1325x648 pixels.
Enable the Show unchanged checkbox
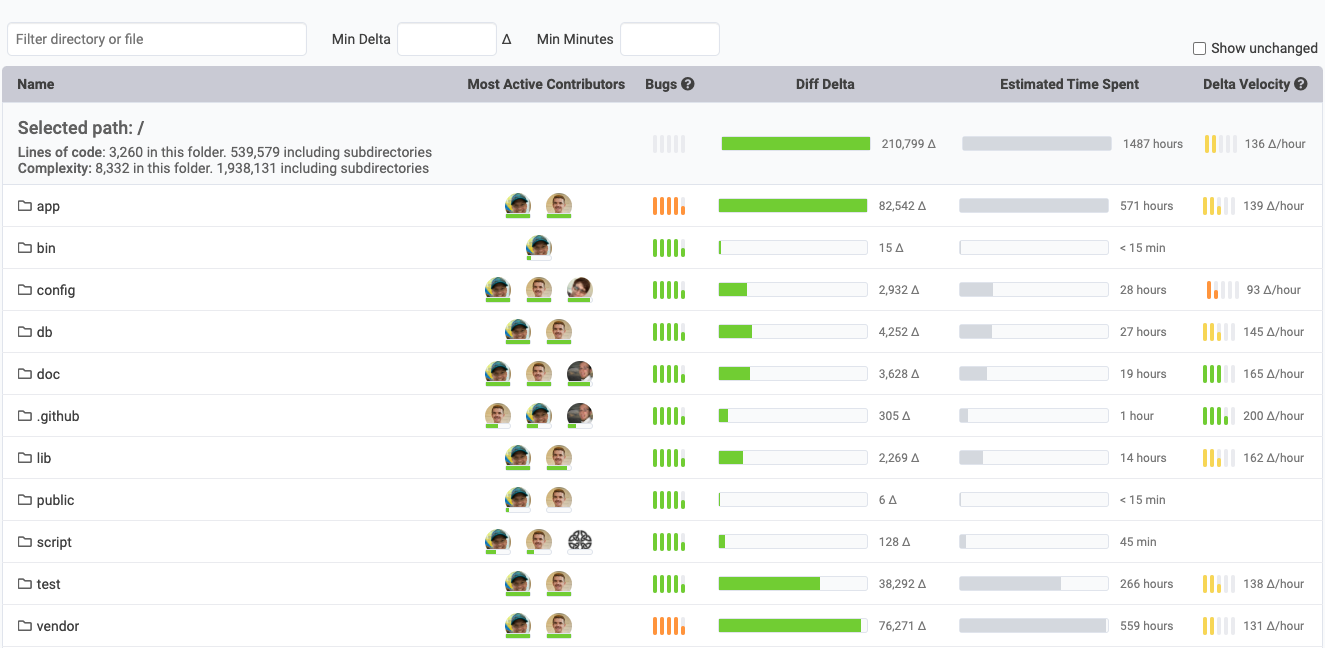tap(1199, 48)
